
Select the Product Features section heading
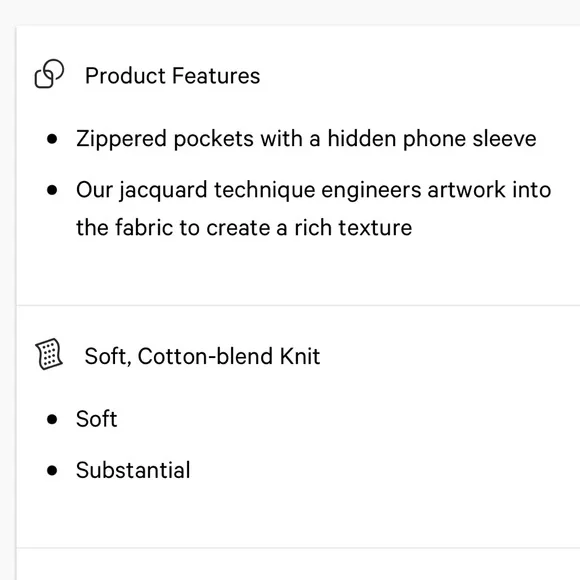172,76
